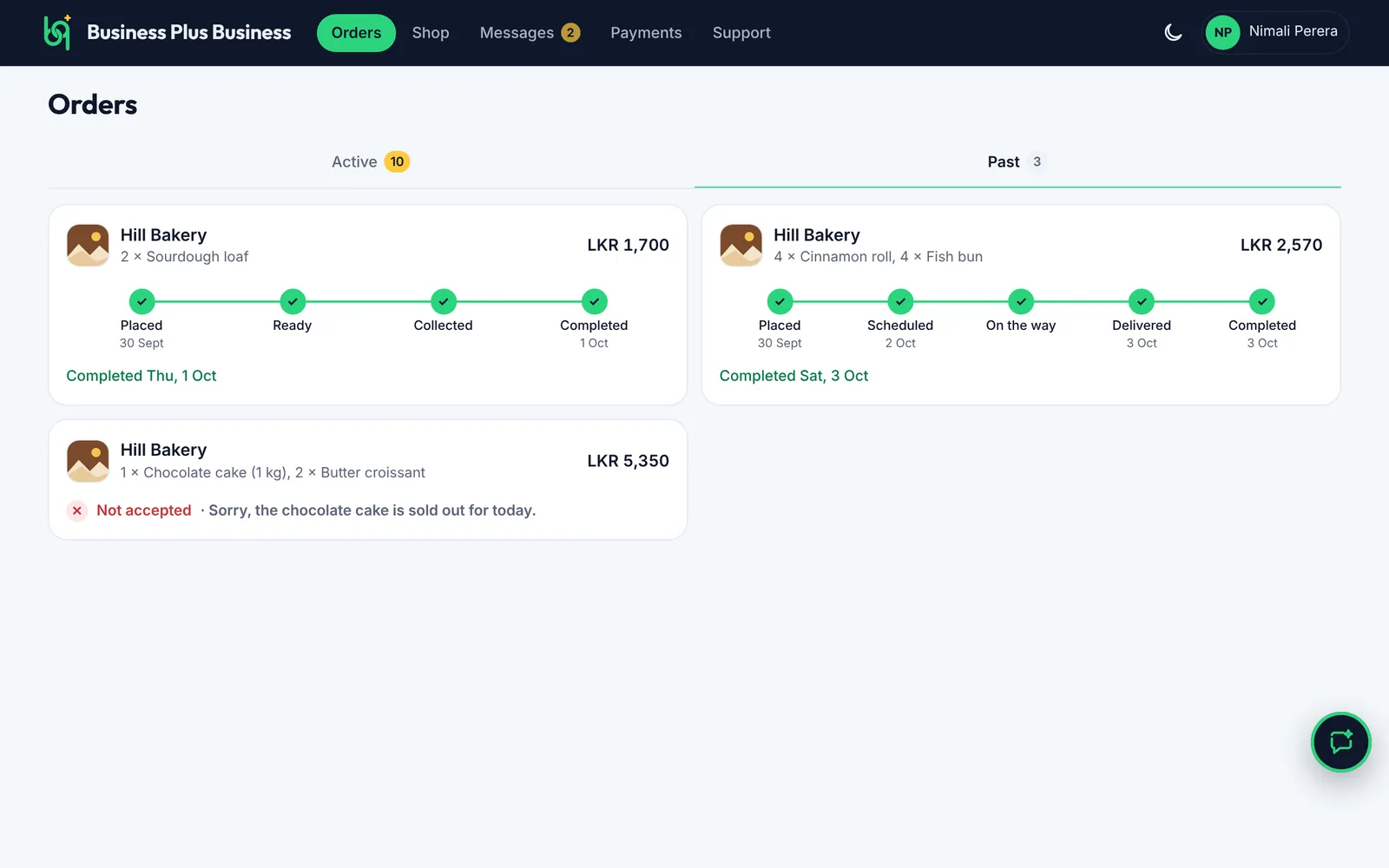Image resolution: width=1389 pixels, height=868 pixels.
Task: Go to the Payments section
Action: point(646,33)
